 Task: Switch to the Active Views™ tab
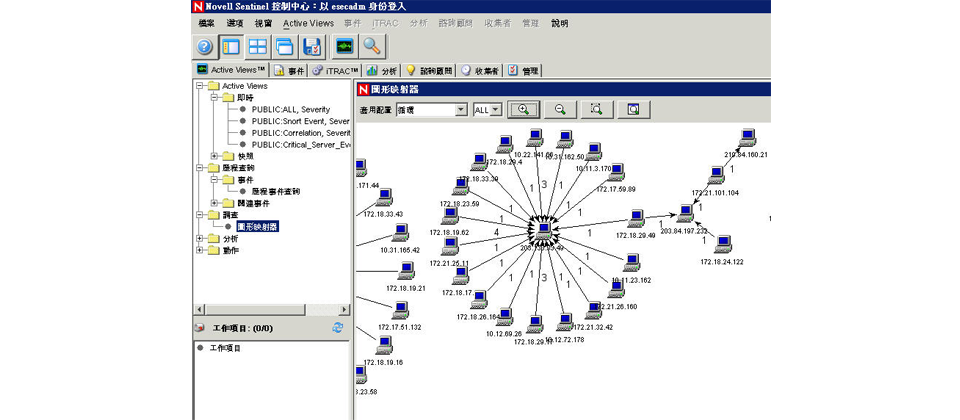click(231, 70)
